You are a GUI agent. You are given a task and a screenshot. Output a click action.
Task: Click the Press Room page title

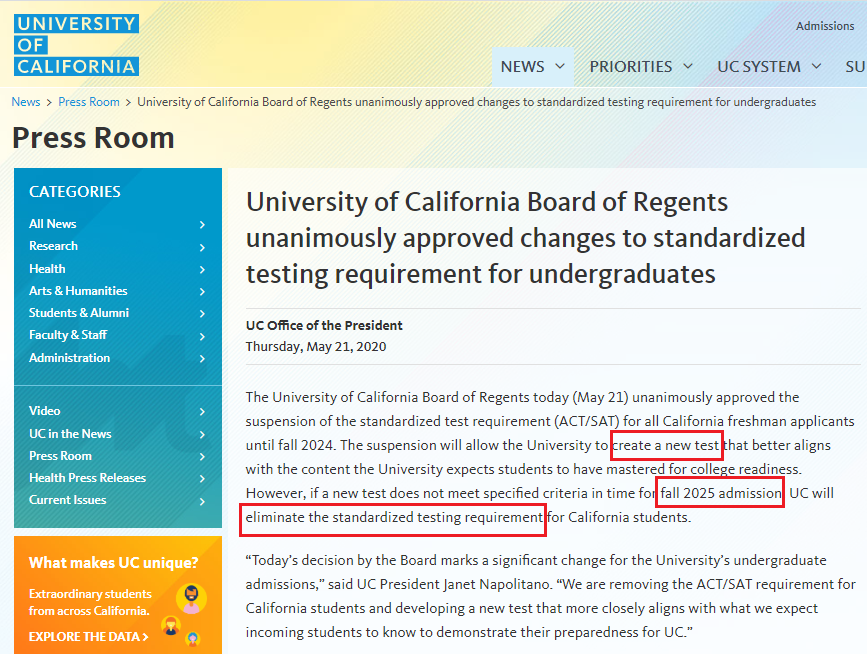click(93, 138)
